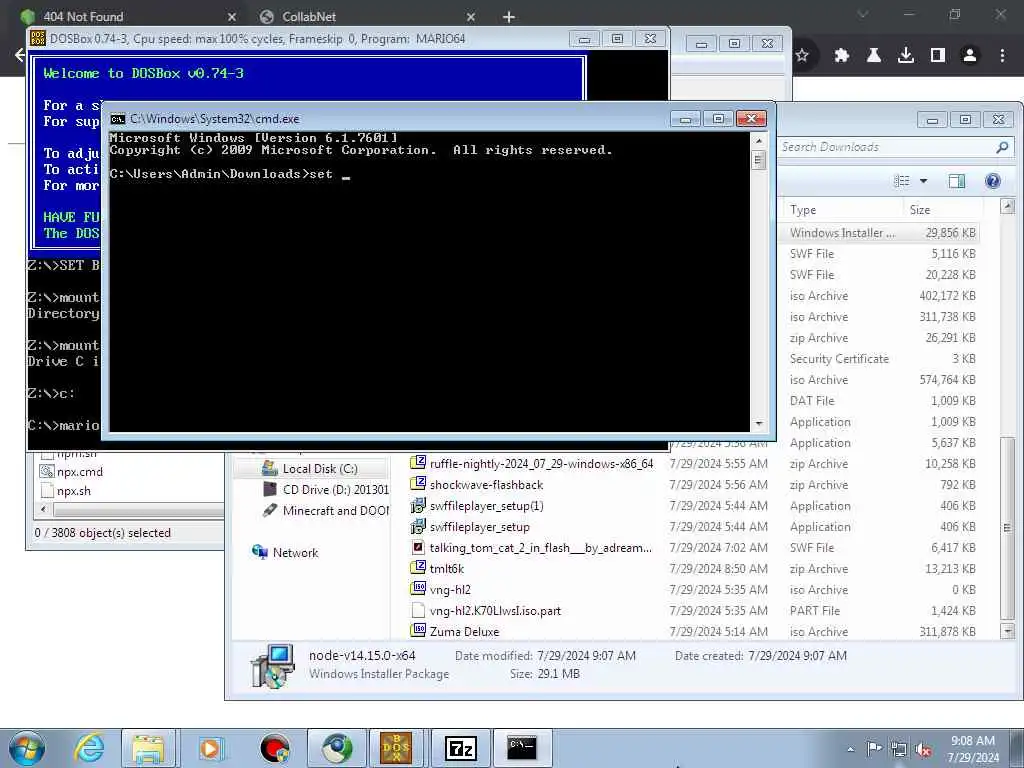Click the red circular app taskbar icon
Image resolution: width=1024 pixels, height=768 pixels.
(274, 748)
